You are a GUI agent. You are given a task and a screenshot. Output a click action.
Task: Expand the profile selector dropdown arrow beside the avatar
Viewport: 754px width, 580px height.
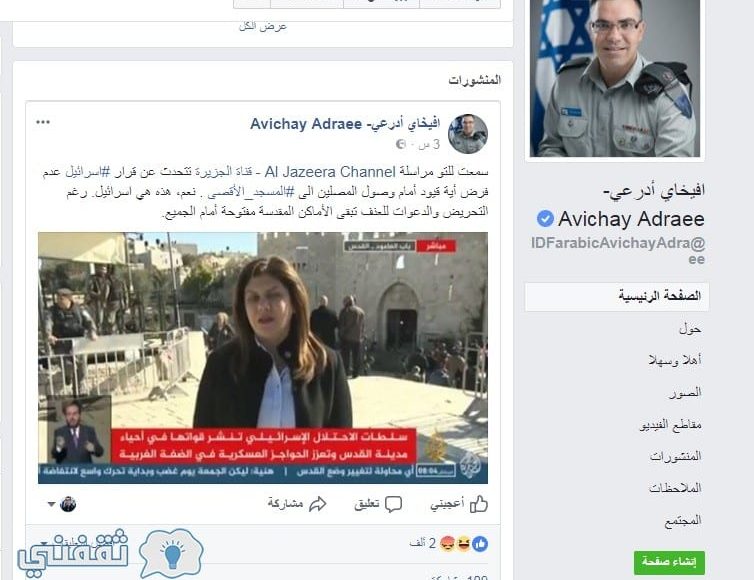[x=51, y=504]
